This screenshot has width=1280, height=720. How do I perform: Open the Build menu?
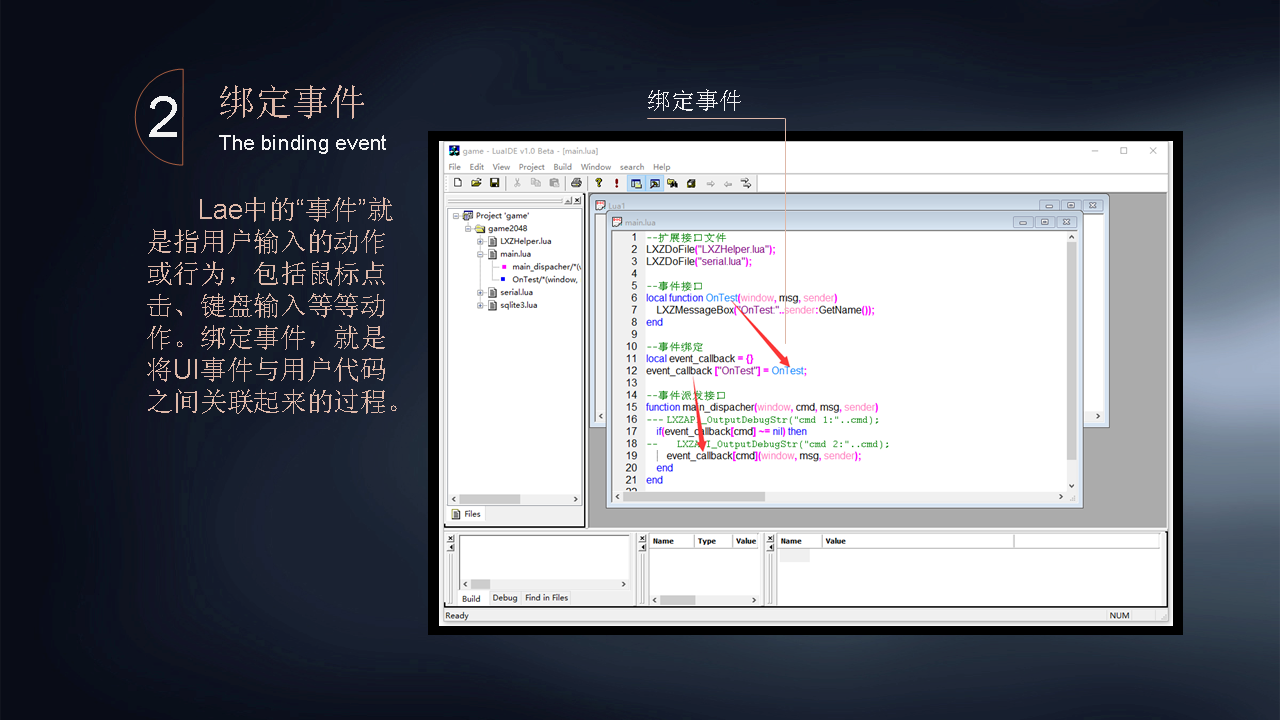point(563,167)
